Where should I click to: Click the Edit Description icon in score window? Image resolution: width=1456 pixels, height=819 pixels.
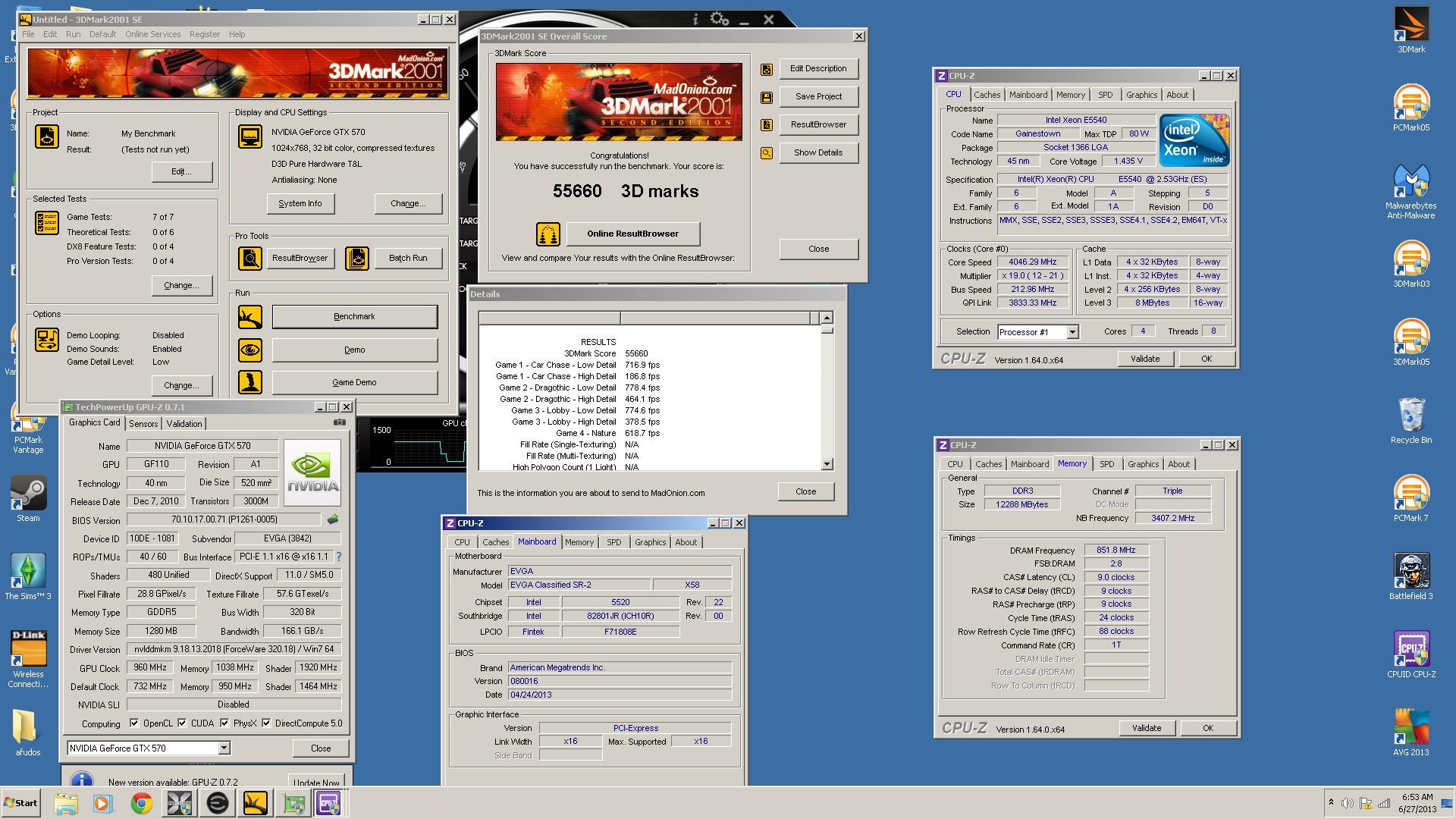coord(767,70)
